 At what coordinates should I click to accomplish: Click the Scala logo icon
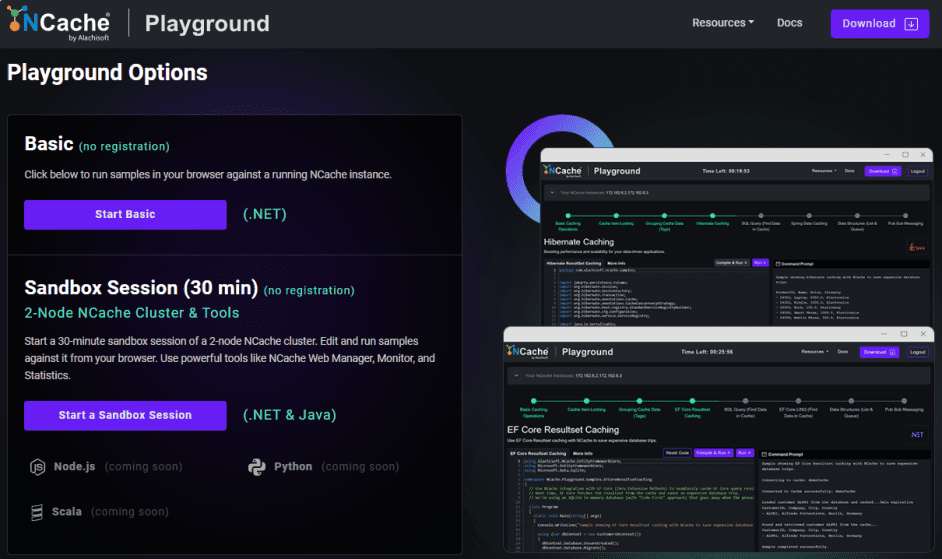(37, 512)
